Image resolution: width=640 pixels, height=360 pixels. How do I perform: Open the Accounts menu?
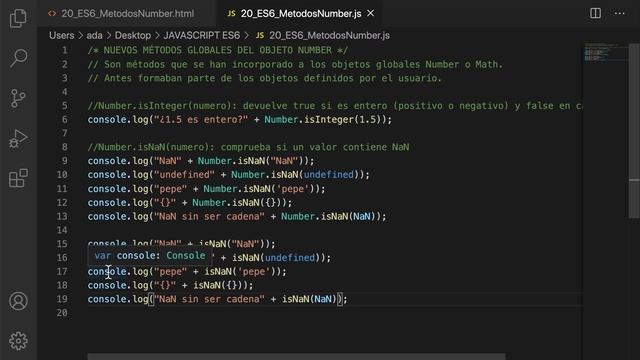pos(18,301)
